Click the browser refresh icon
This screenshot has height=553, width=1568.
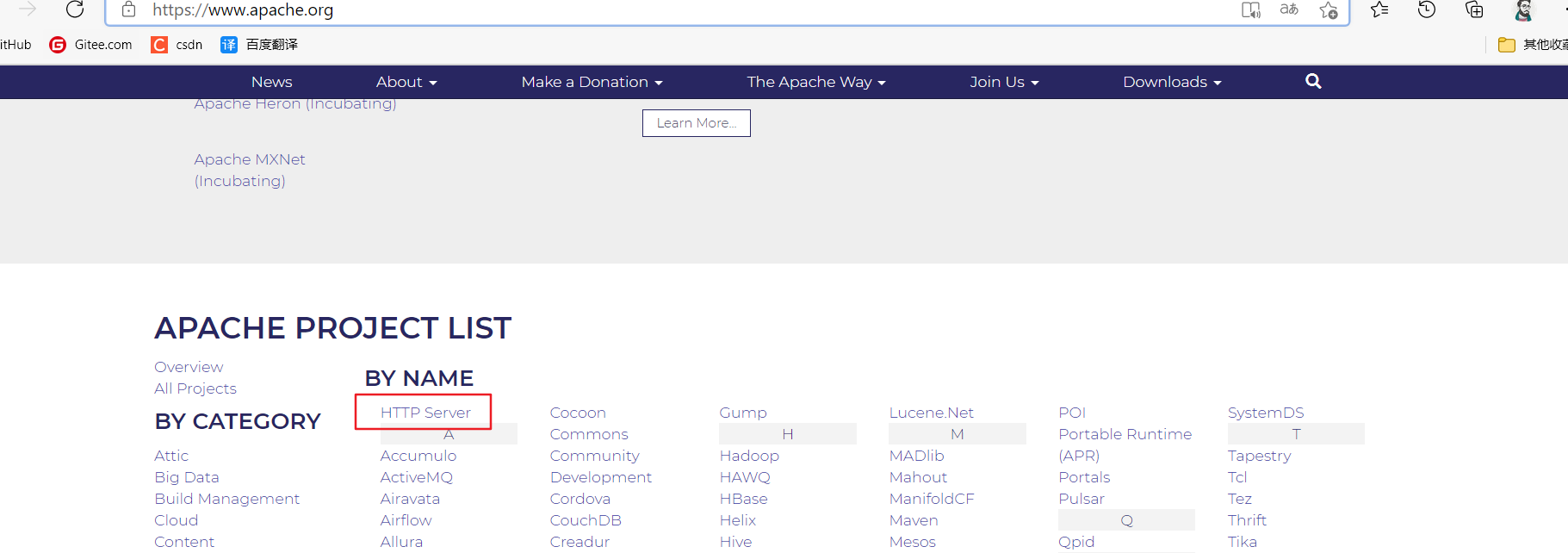[x=75, y=9]
